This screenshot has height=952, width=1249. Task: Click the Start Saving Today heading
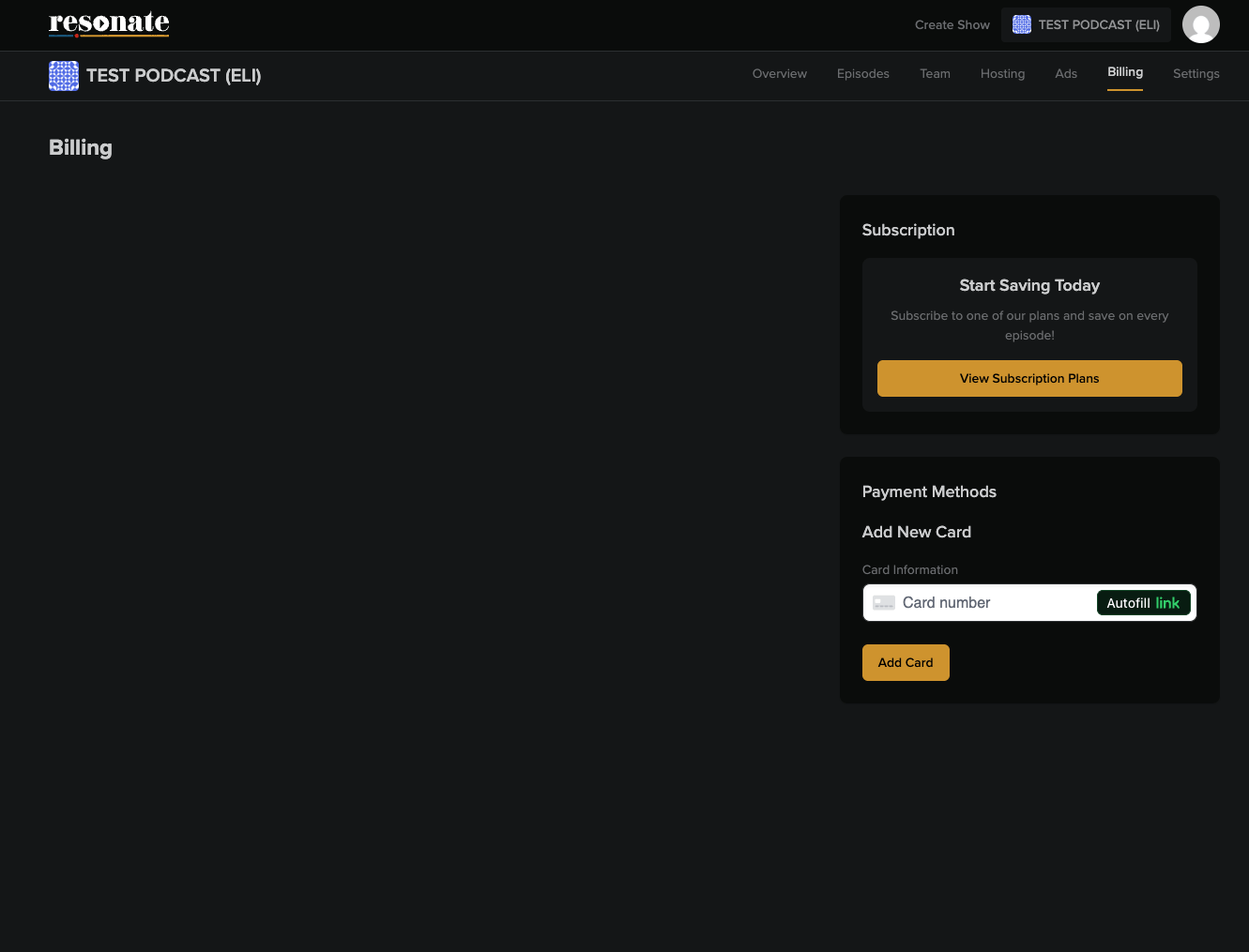click(x=1028, y=286)
